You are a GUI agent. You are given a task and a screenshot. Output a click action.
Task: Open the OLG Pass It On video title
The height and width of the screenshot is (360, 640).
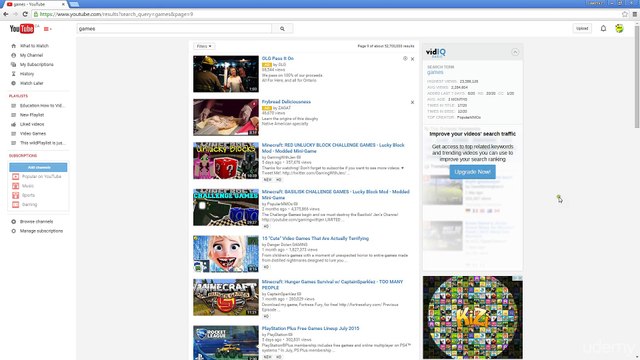click(x=278, y=58)
